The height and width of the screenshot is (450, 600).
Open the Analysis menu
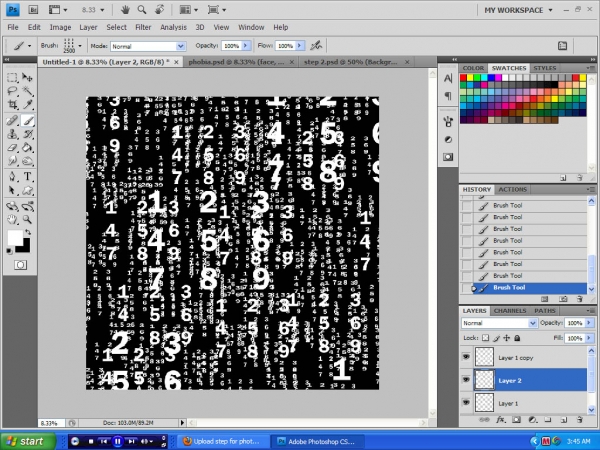173,28
